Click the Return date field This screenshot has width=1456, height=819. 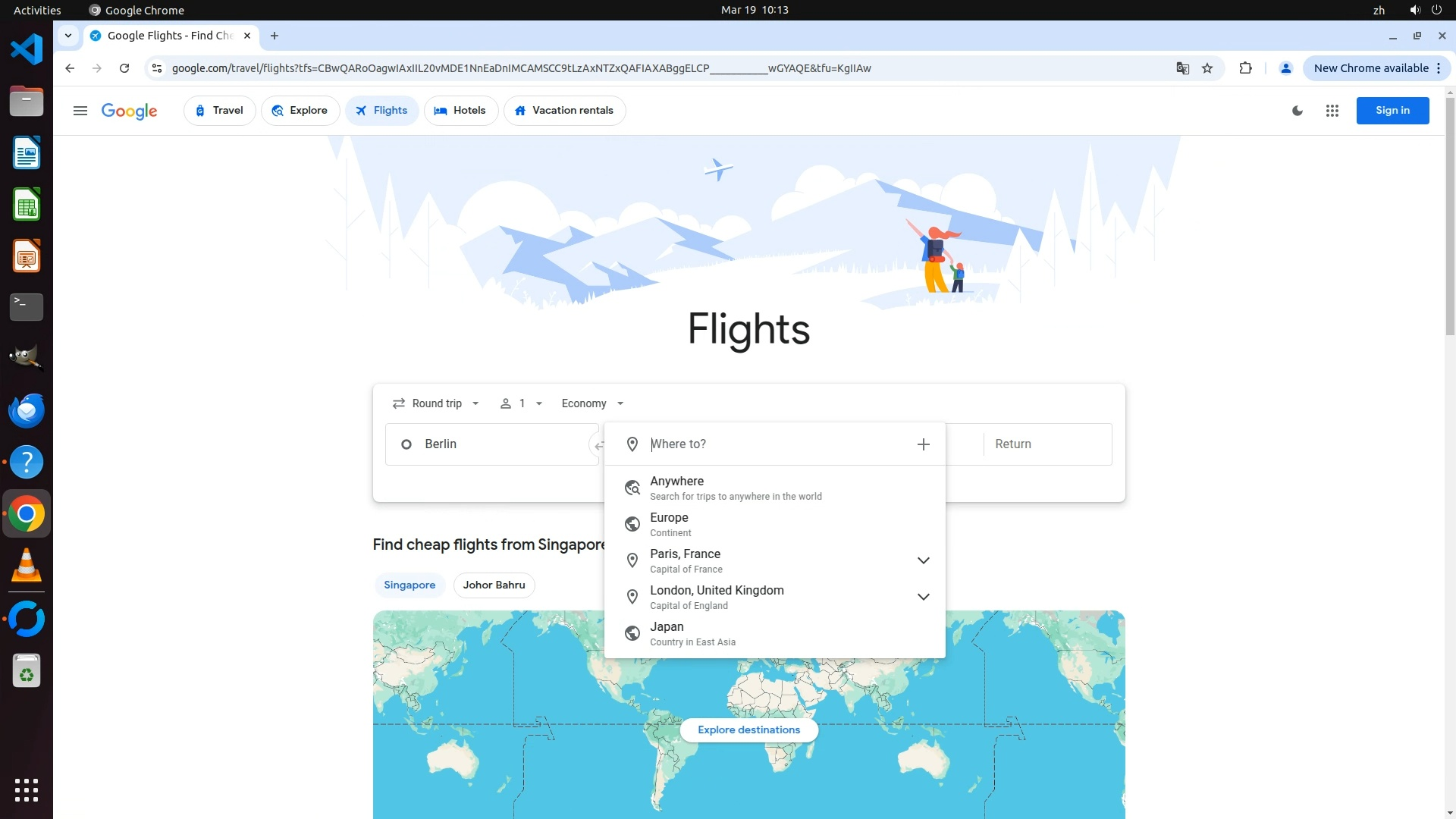pyautogui.click(x=1046, y=444)
